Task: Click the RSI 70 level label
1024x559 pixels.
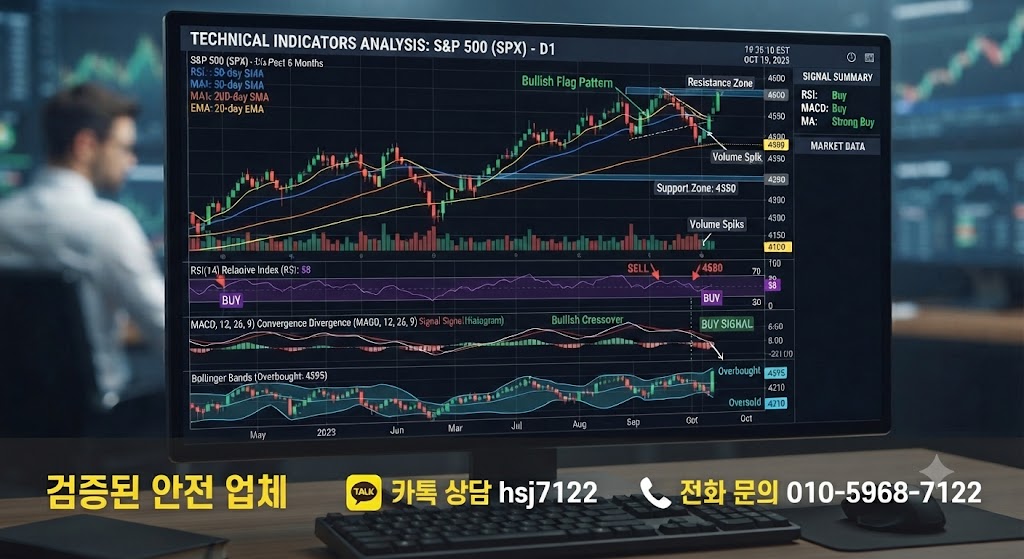Action: 756,271
